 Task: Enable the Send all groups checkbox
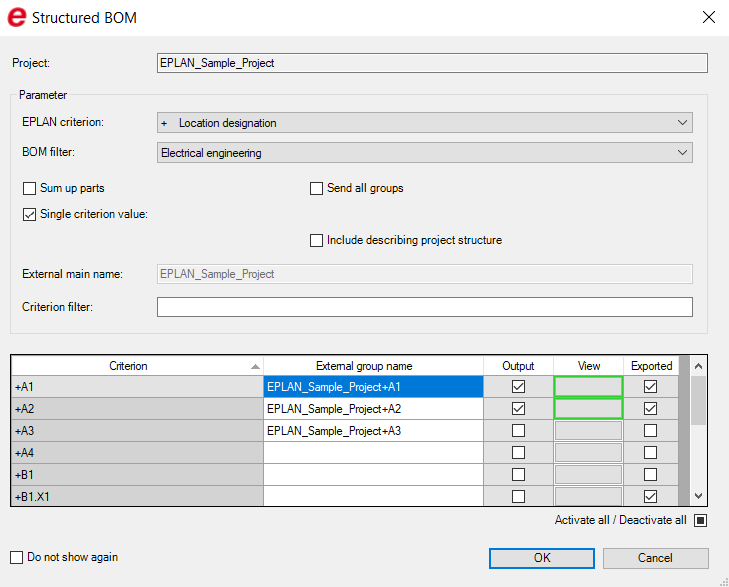click(x=316, y=188)
